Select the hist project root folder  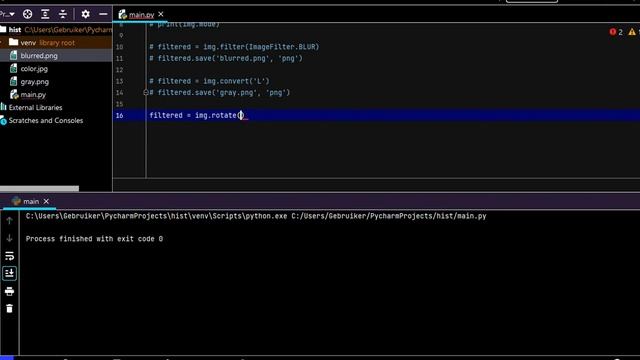click(x=56, y=29)
